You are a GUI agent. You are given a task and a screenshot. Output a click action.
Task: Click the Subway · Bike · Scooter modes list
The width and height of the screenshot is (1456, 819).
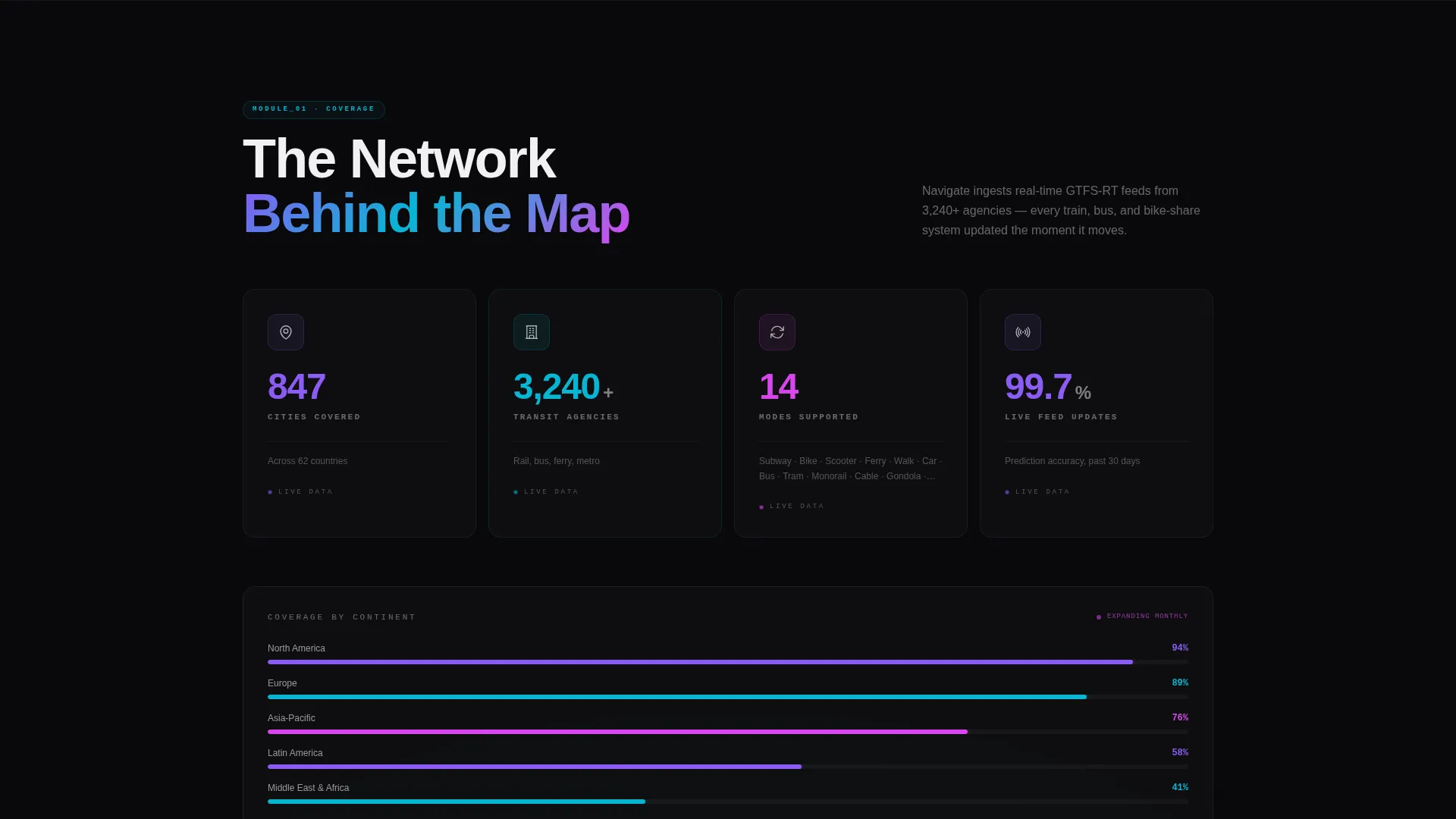click(850, 469)
